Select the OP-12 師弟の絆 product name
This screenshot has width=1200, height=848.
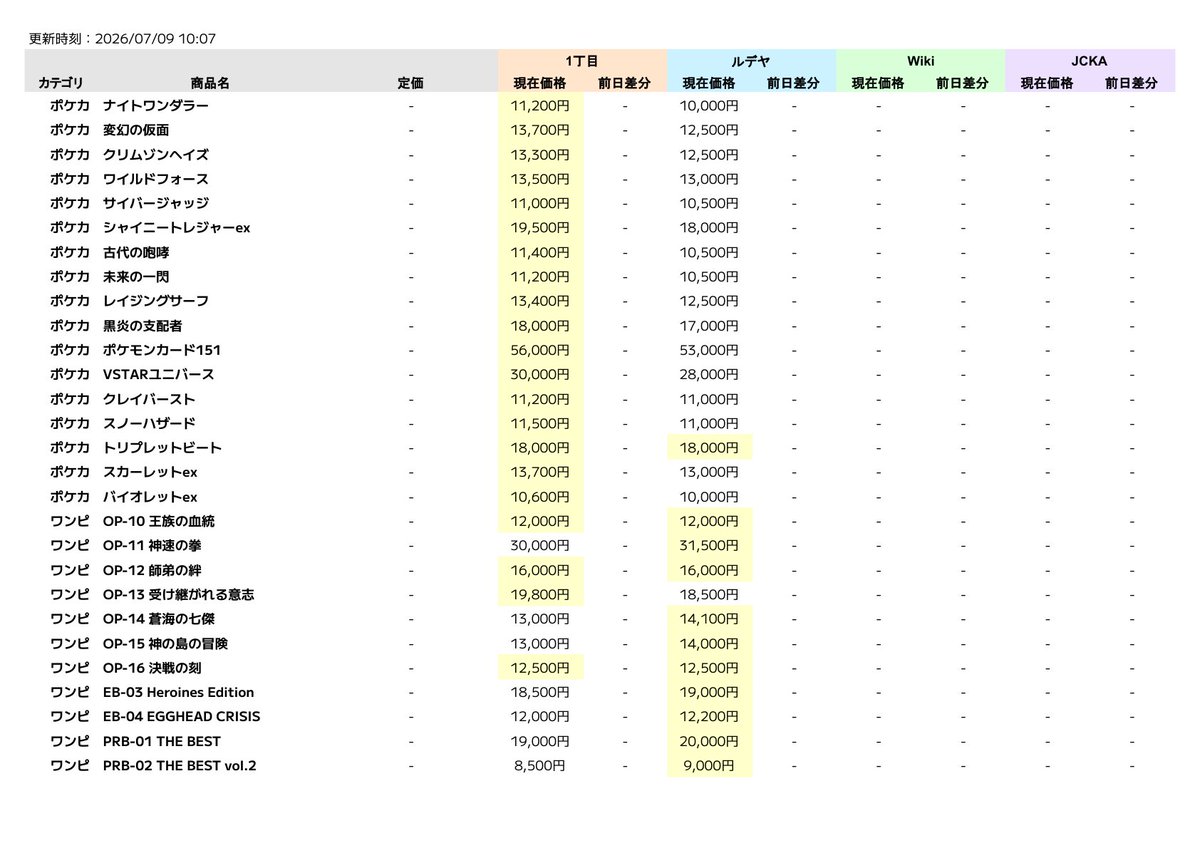[153, 570]
